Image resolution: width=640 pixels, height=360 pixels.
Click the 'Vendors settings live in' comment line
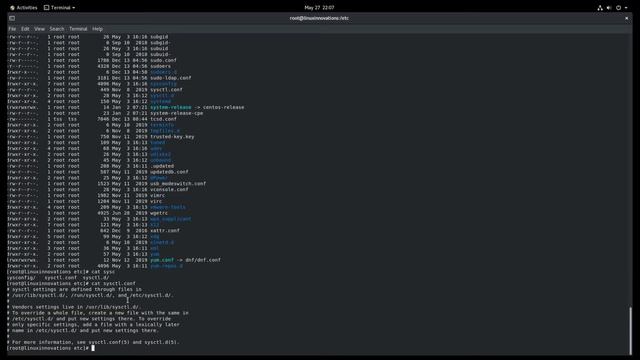click(73, 307)
